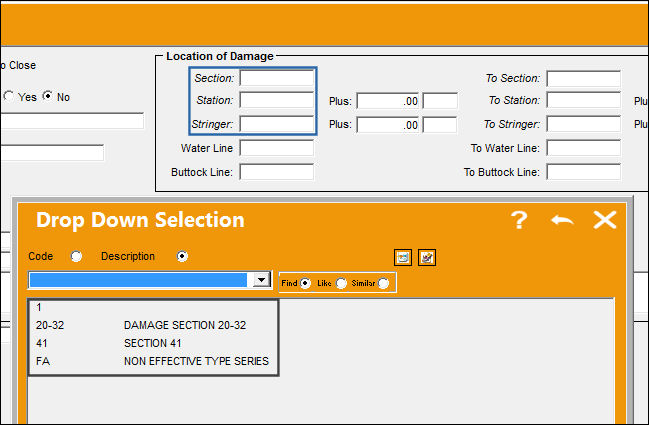This screenshot has height=425, width=649.
Task: Click the FA code cell
Action: [43, 361]
